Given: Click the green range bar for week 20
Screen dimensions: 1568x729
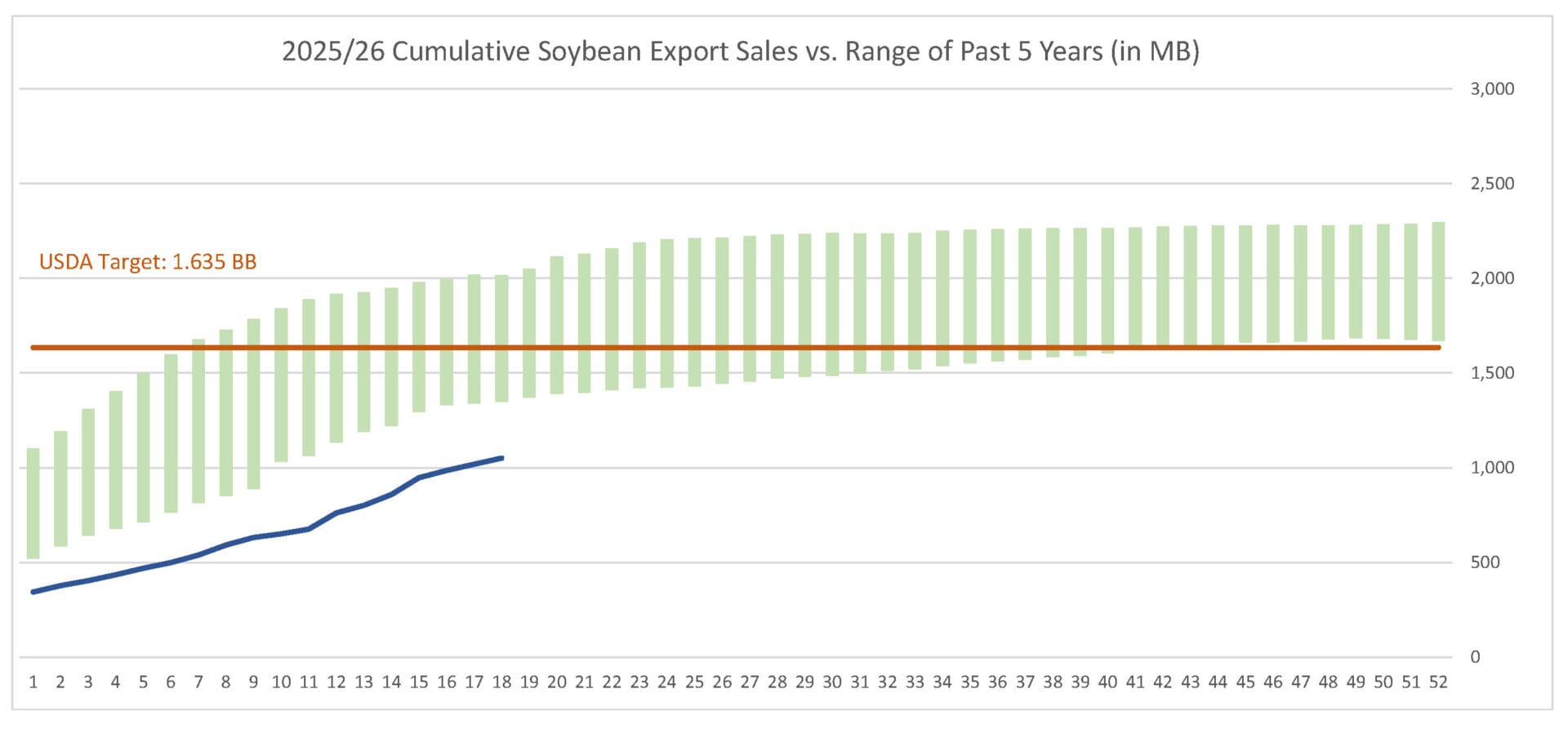Looking at the screenshot, I should click(x=557, y=325).
